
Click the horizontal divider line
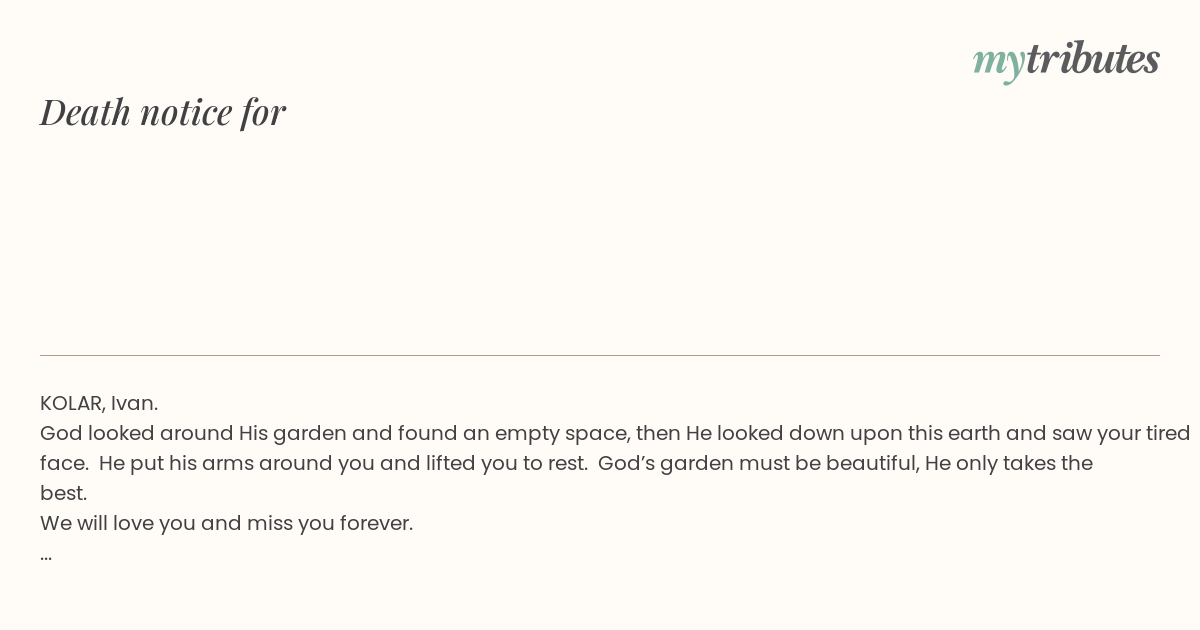coord(600,355)
